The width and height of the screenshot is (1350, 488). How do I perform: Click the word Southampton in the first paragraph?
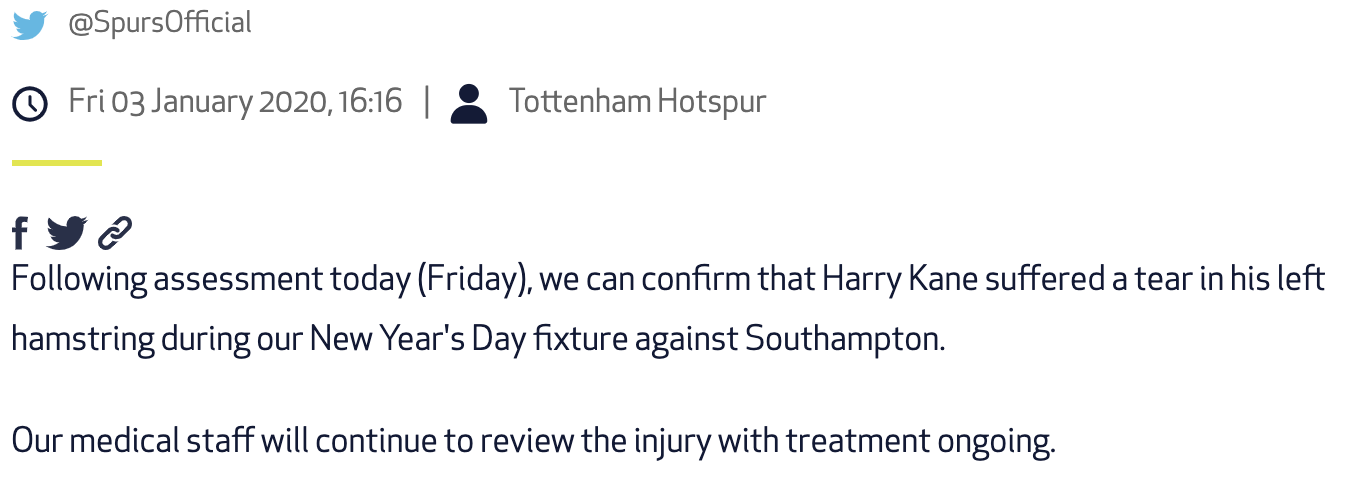[x=843, y=339]
